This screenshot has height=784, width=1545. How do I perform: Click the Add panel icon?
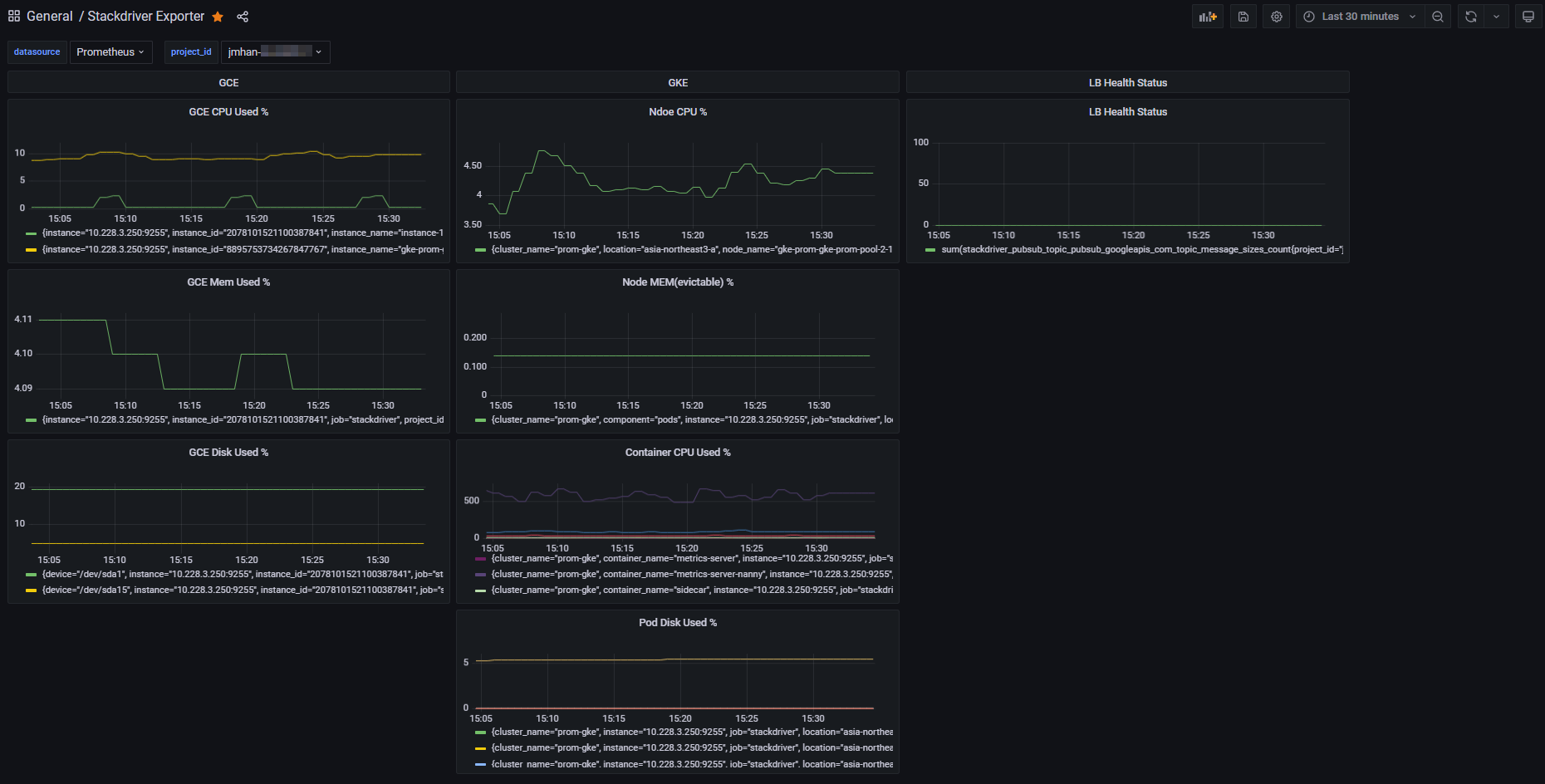1208,17
